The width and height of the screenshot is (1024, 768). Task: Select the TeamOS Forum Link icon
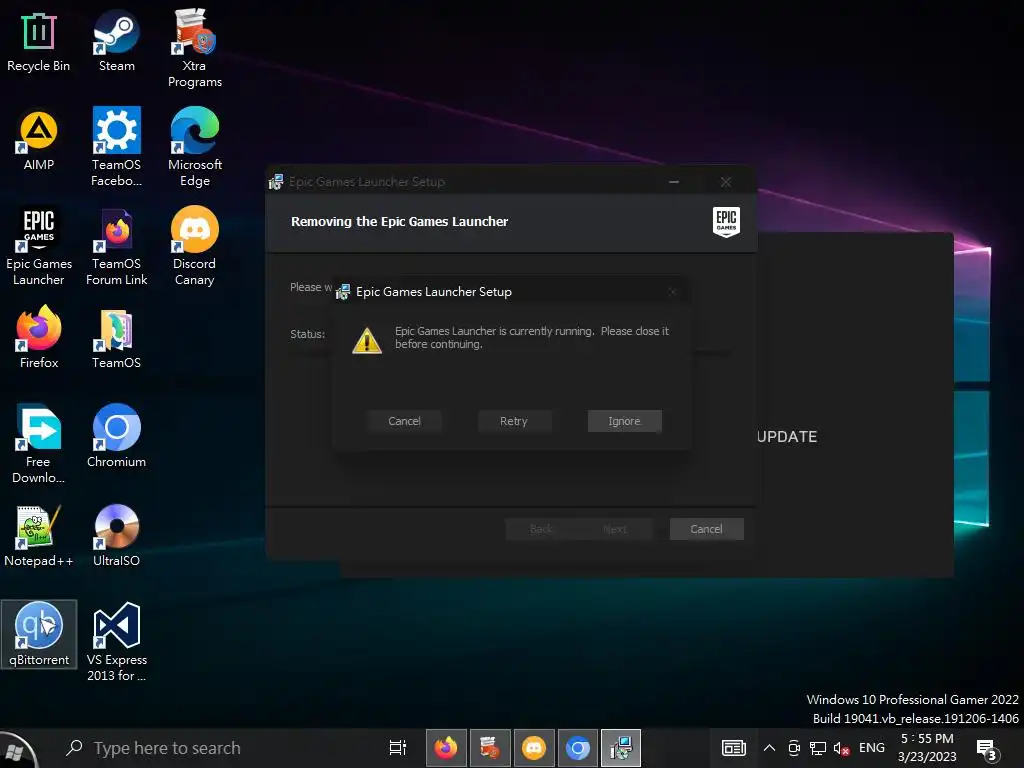point(116,247)
